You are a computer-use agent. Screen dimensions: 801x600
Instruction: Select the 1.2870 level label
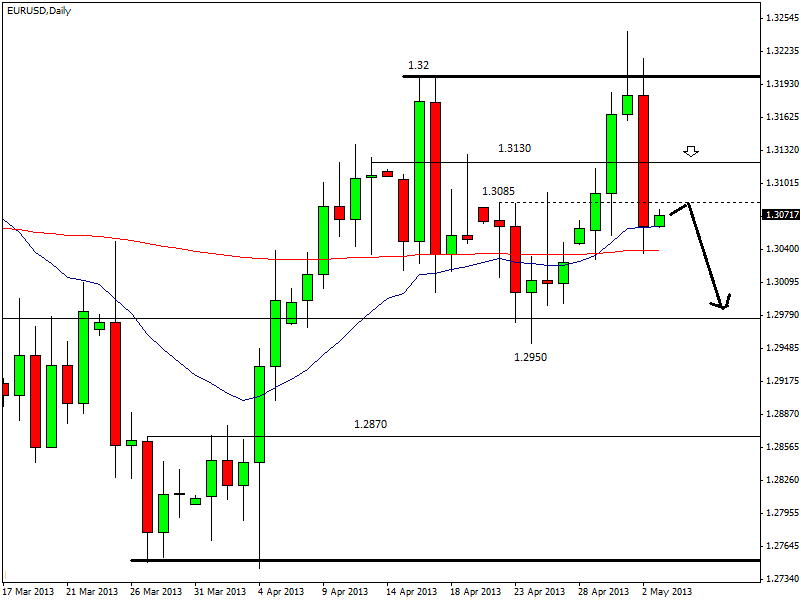click(x=370, y=424)
